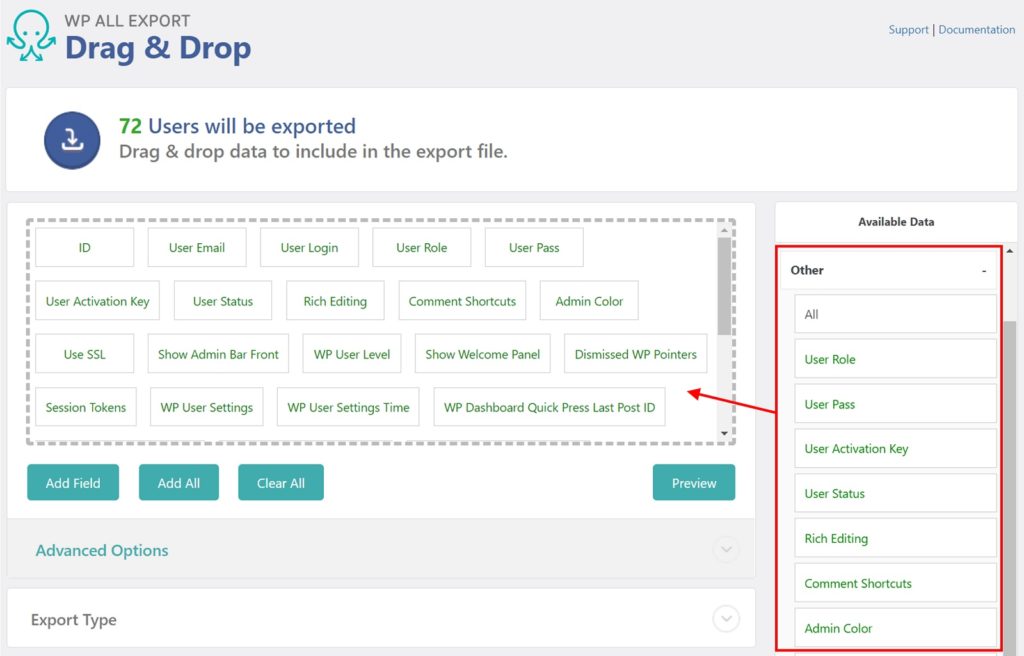
Task: Click the Clear All button
Action: pos(280,482)
